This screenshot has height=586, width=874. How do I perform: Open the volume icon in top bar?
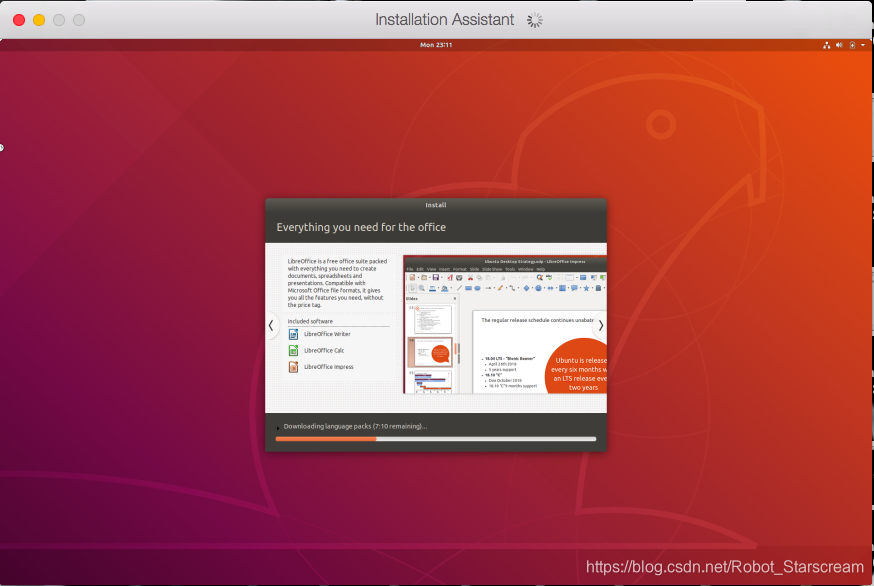click(839, 45)
